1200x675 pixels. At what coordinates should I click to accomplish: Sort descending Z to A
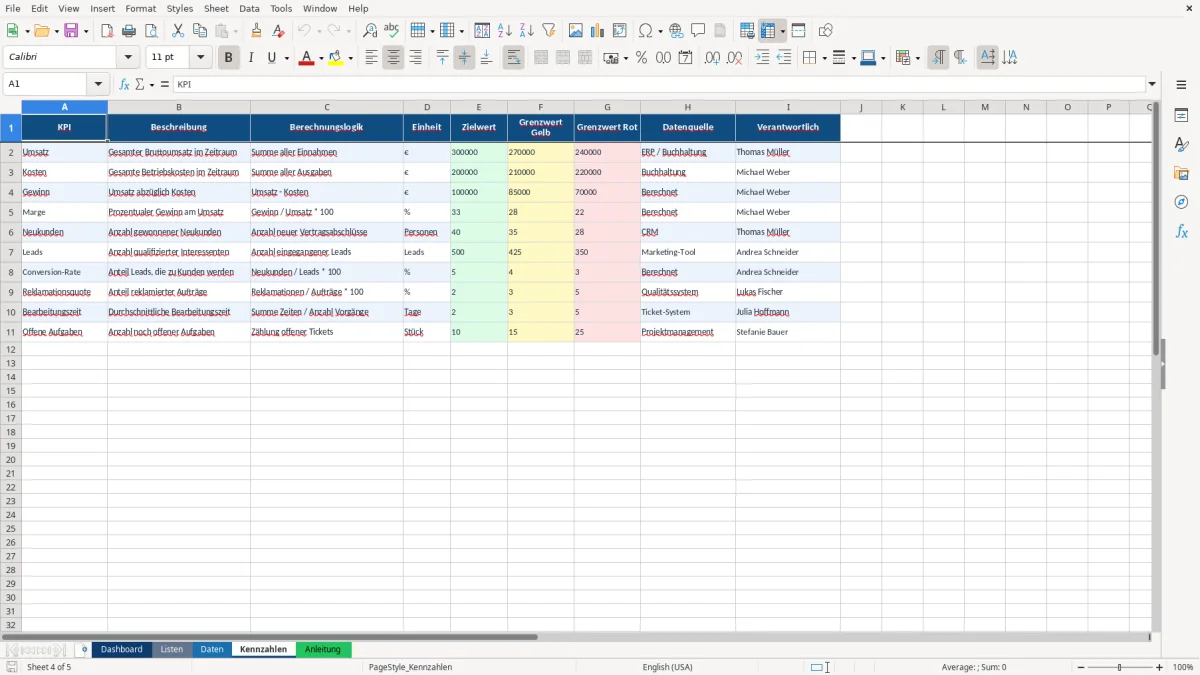[527, 31]
